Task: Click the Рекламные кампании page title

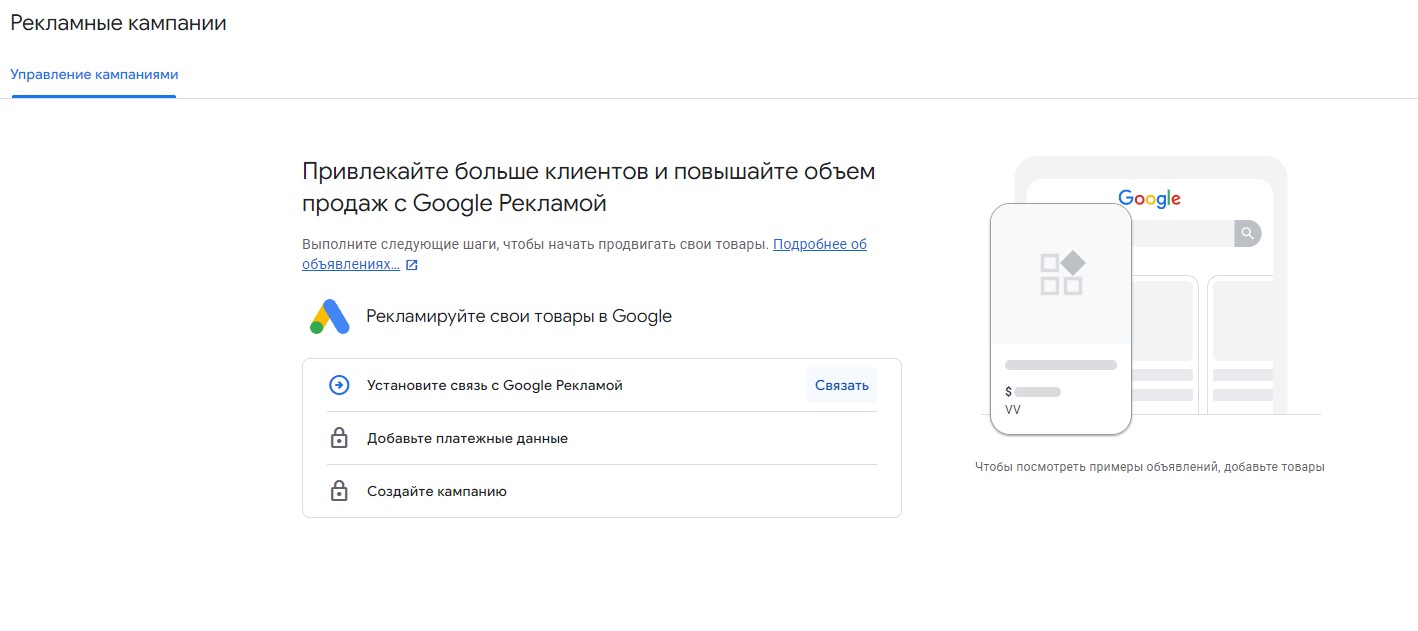Action: click(x=118, y=24)
